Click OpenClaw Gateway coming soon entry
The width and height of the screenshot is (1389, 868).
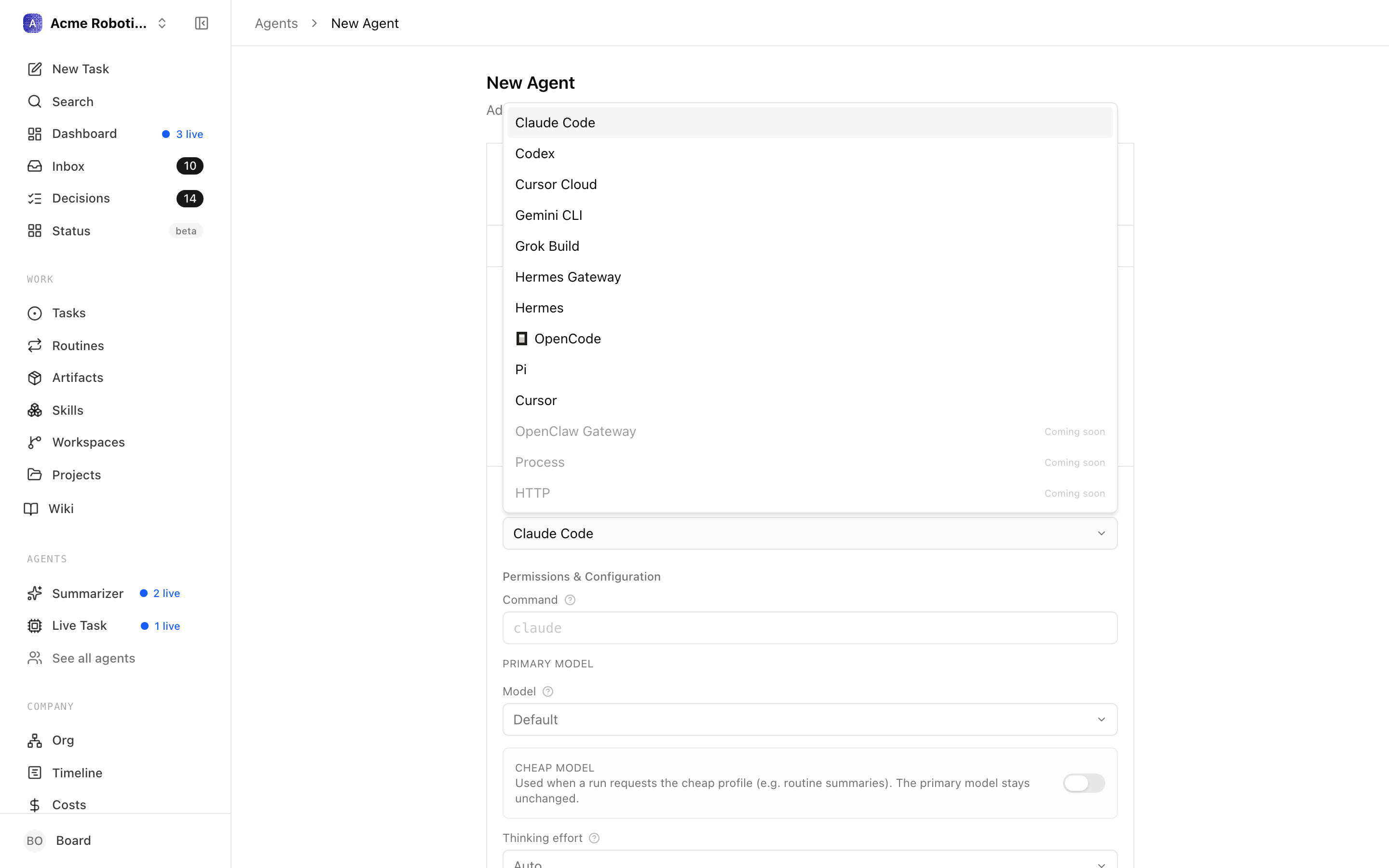click(810, 431)
